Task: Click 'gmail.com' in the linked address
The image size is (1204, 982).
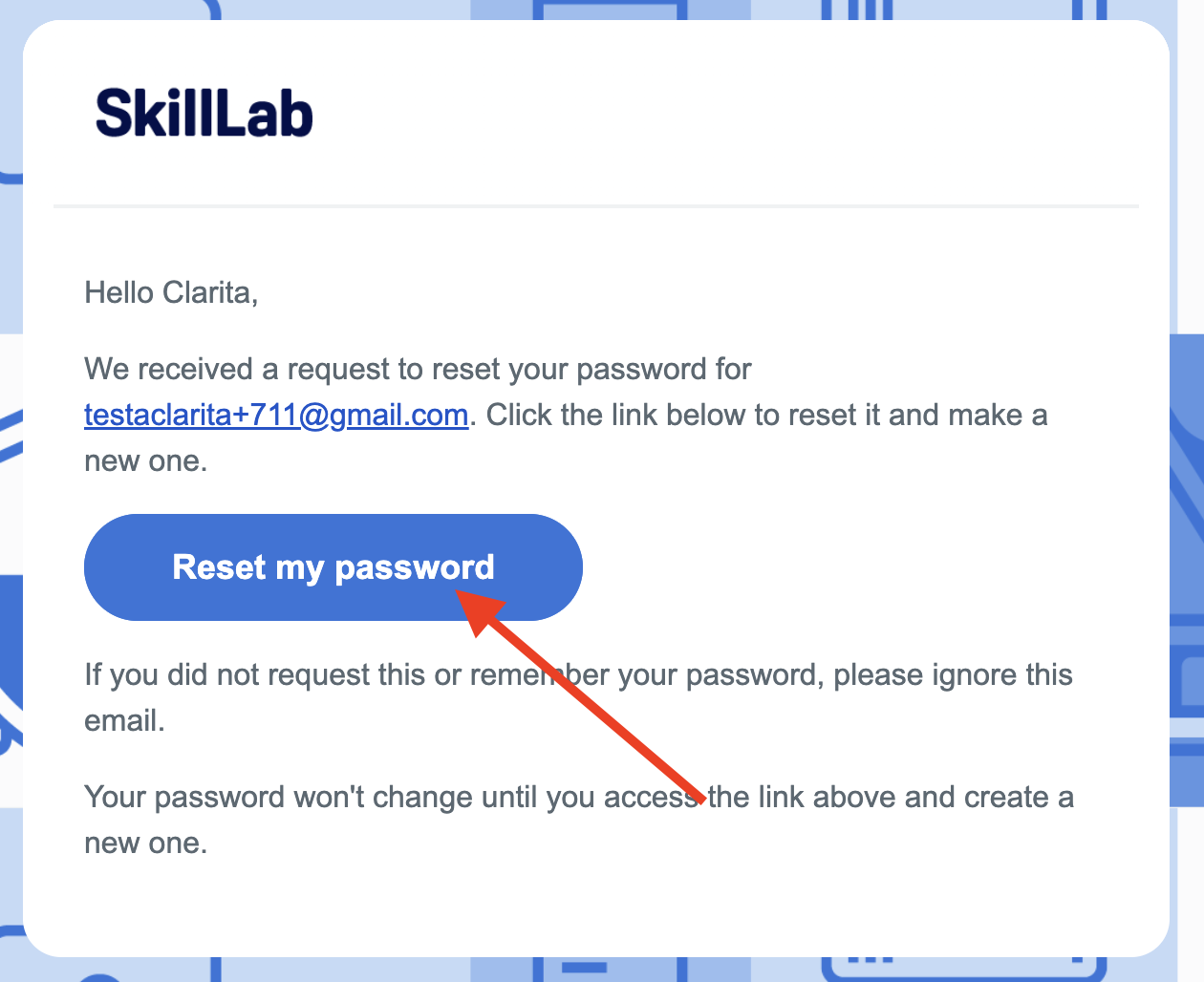Action: point(398,416)
